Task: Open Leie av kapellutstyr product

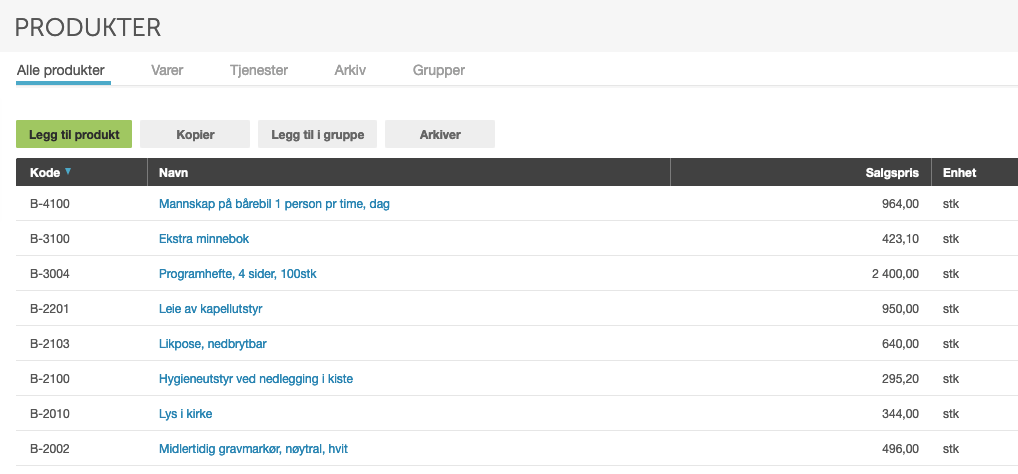Action: pos(210,309)
